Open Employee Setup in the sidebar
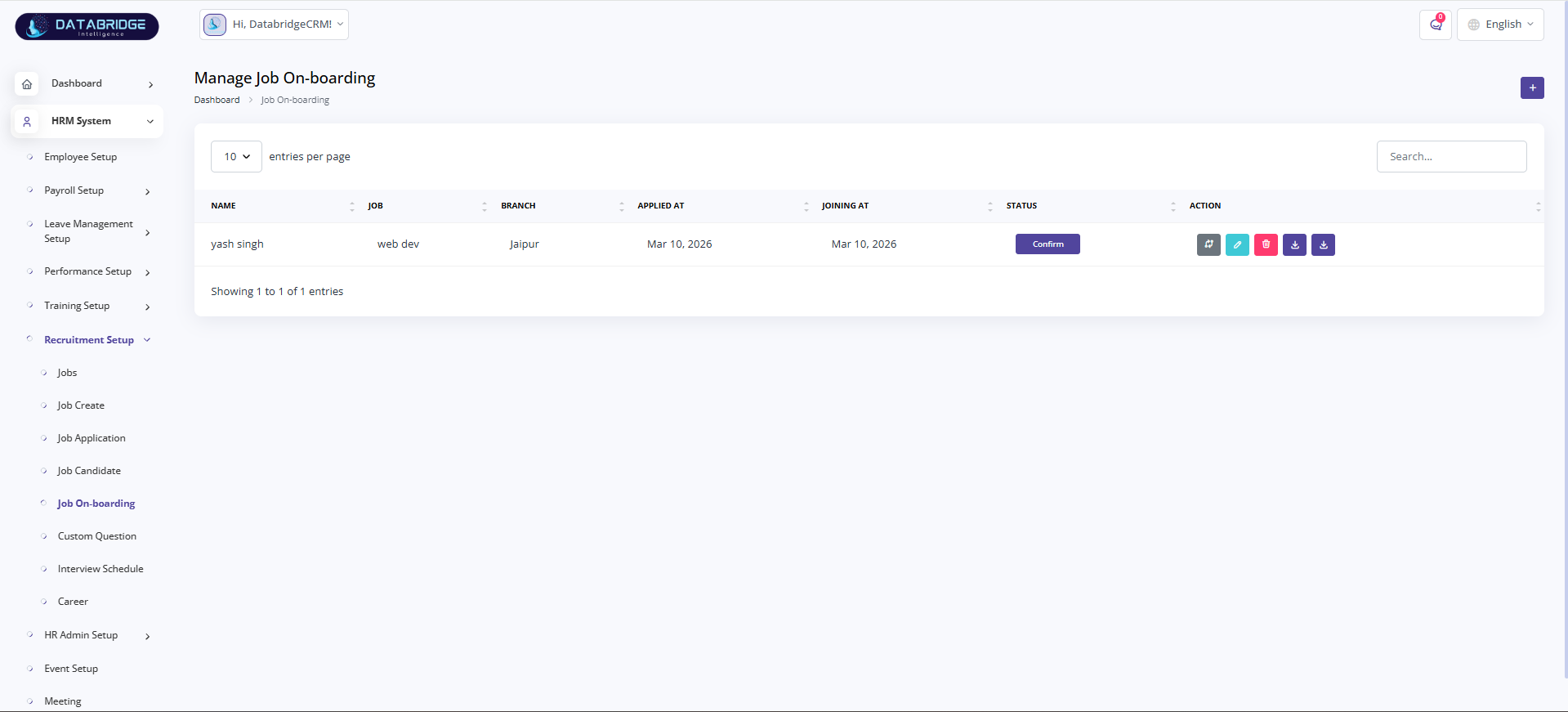Viewport: 1568px width, 712px height. tap(80, 157)
